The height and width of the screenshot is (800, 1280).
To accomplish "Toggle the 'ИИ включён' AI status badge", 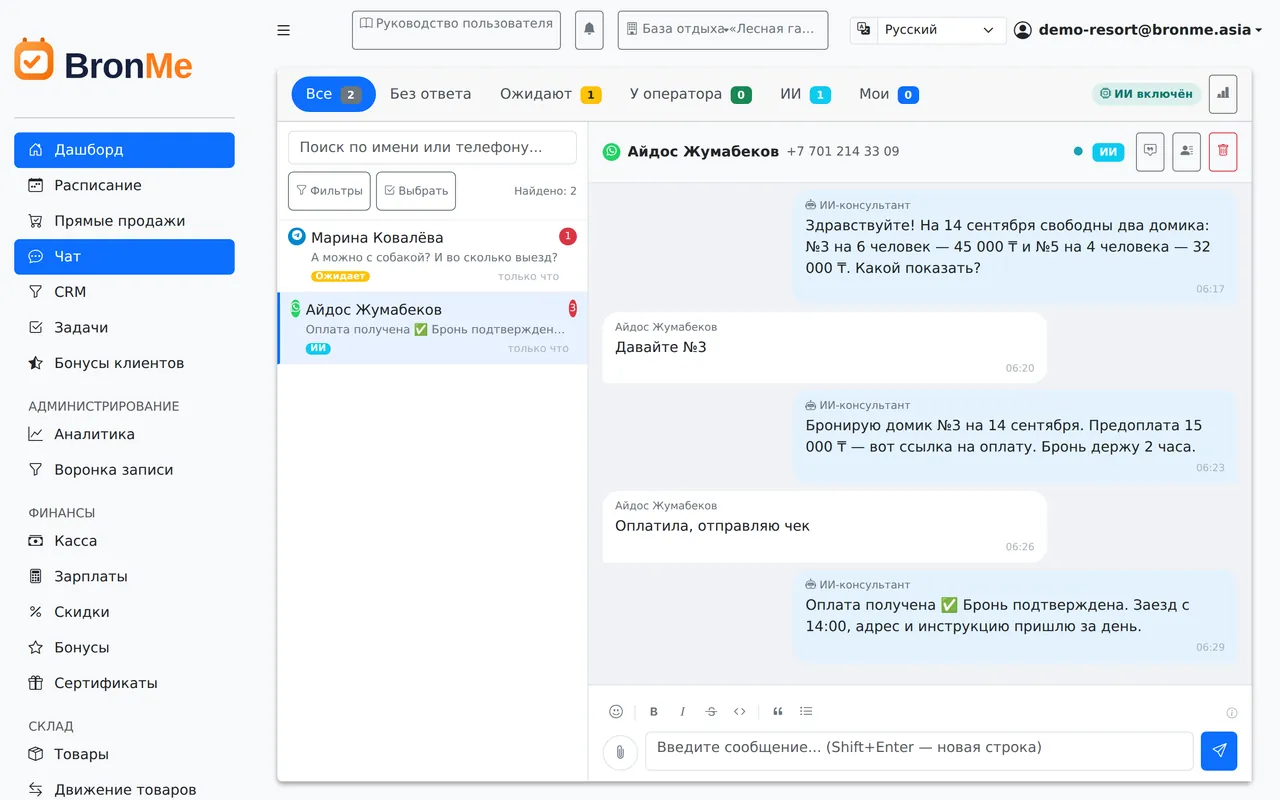I will [1146, 94].
